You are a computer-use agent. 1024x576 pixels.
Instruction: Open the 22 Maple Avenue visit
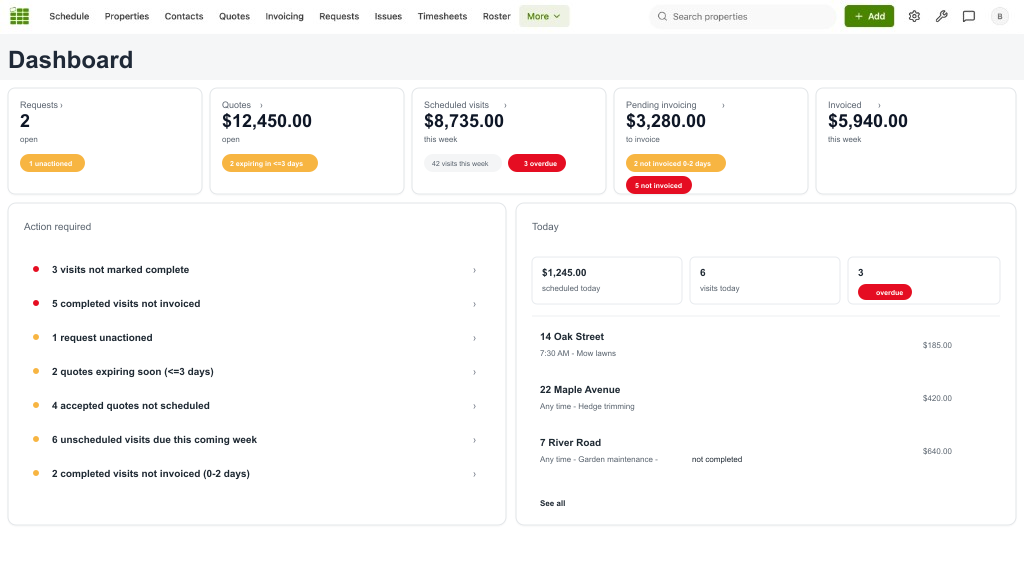click(765, 398)
